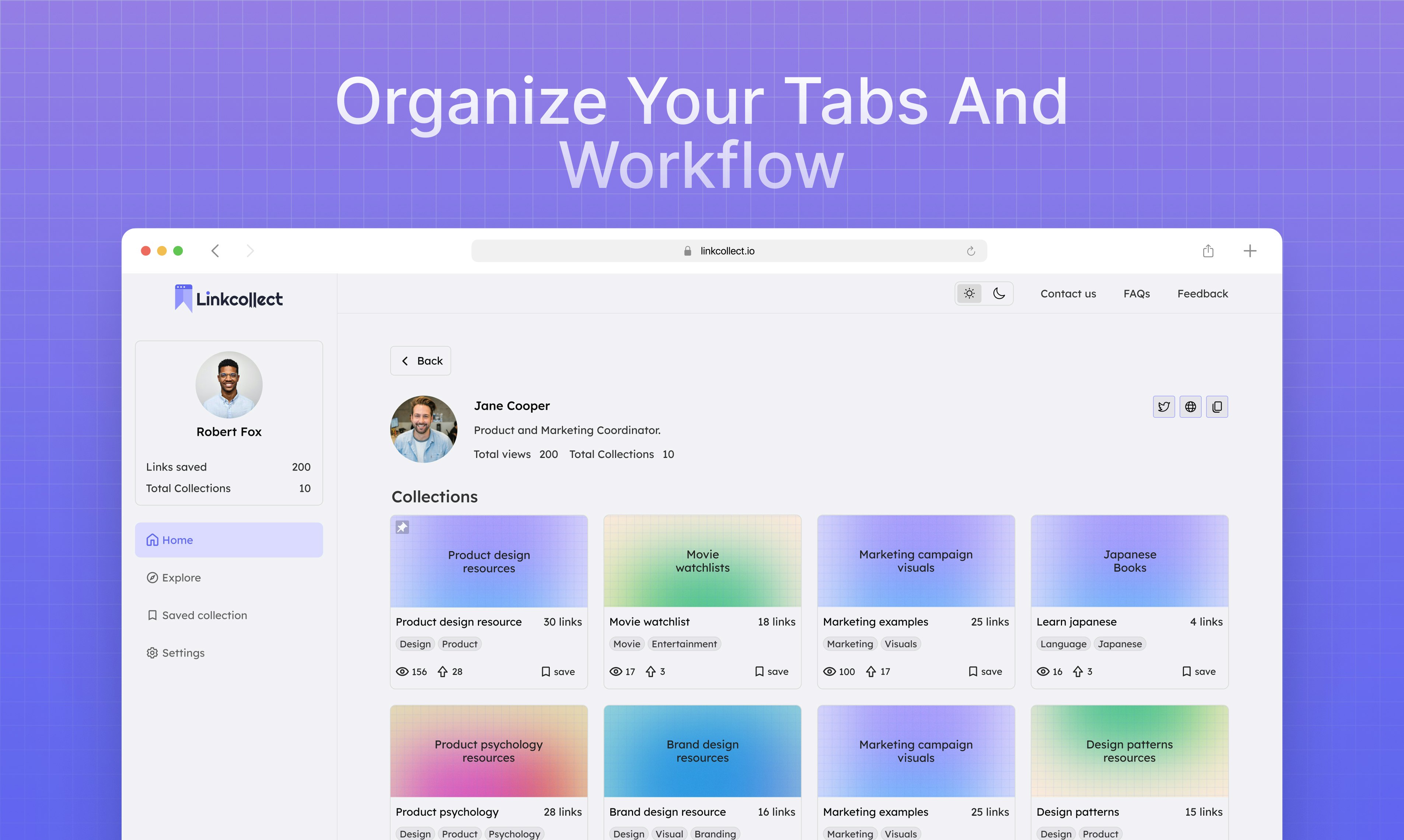Click the Movie tag
Image resolution: width=1404 pixels, height=840 pixels.
[627, 644]
